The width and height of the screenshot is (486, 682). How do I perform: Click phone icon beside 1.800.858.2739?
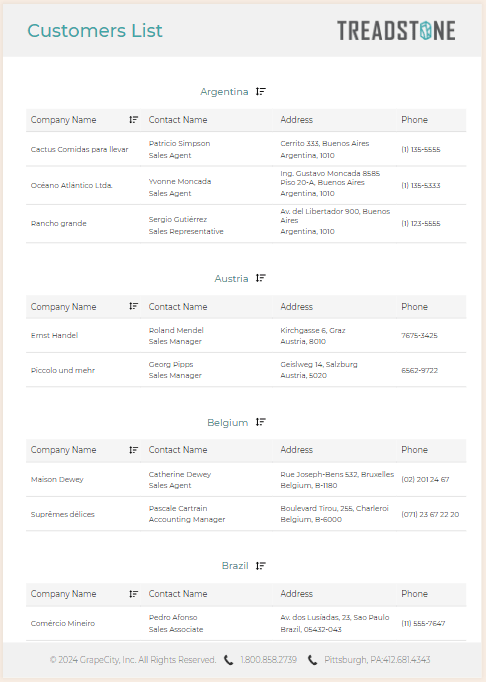(228, 660)
